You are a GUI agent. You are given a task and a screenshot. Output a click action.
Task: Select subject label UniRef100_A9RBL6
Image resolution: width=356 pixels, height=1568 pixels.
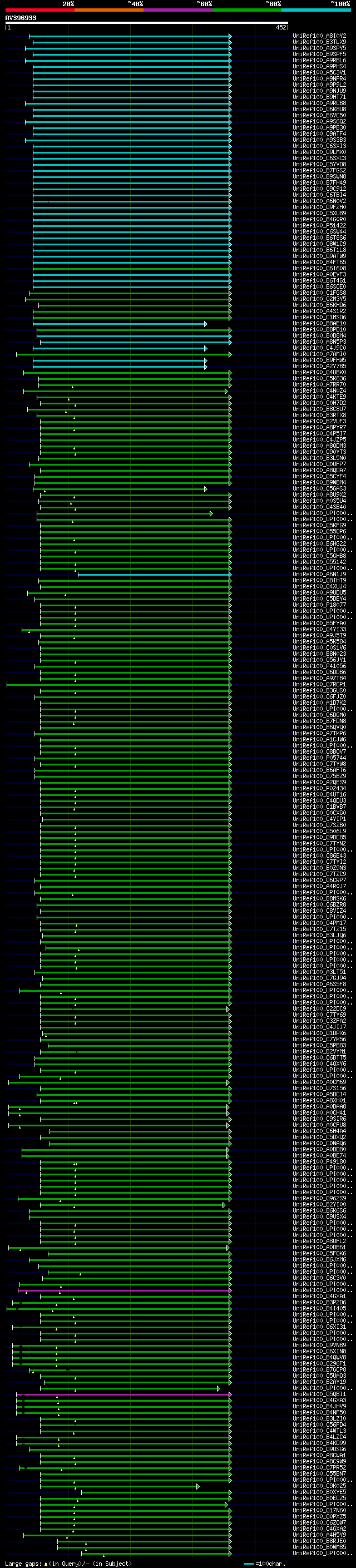(x=319, y=60)
